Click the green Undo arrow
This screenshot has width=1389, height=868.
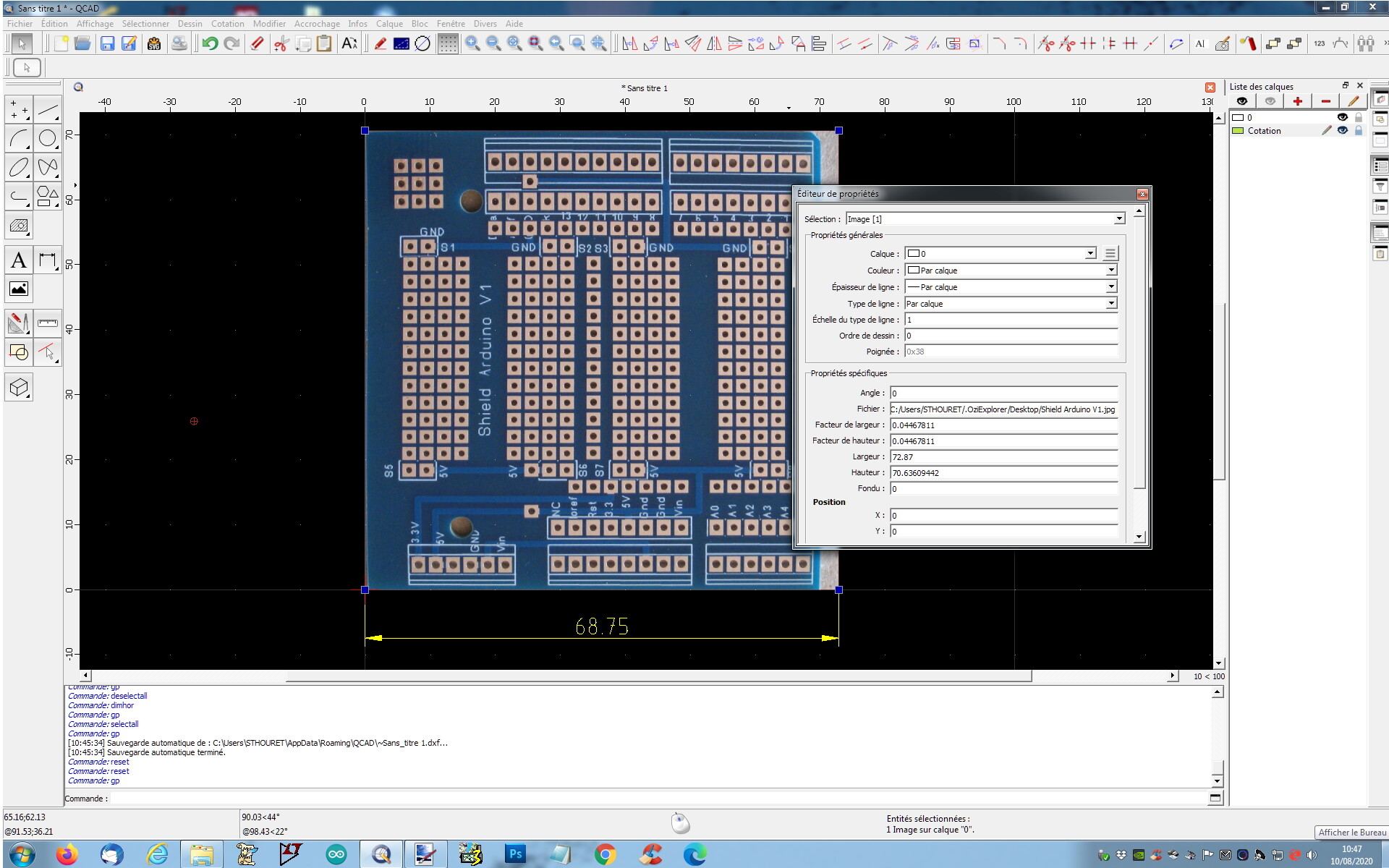click(x=210, y=43)
